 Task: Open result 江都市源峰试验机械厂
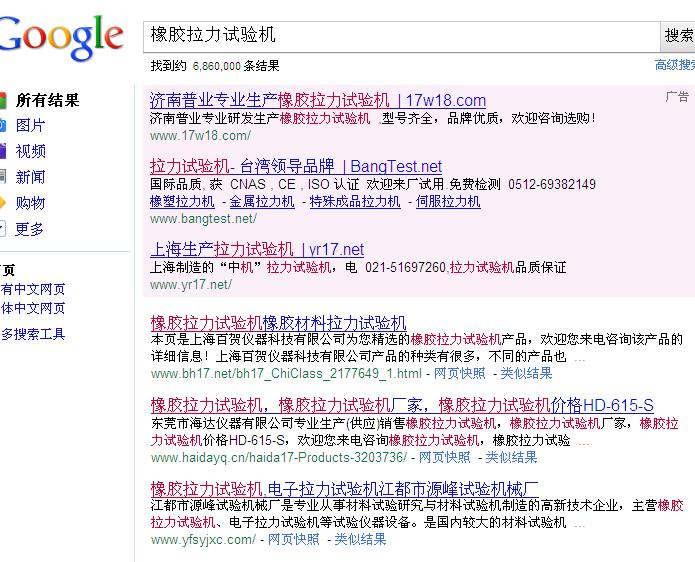(x=344, y=489)
